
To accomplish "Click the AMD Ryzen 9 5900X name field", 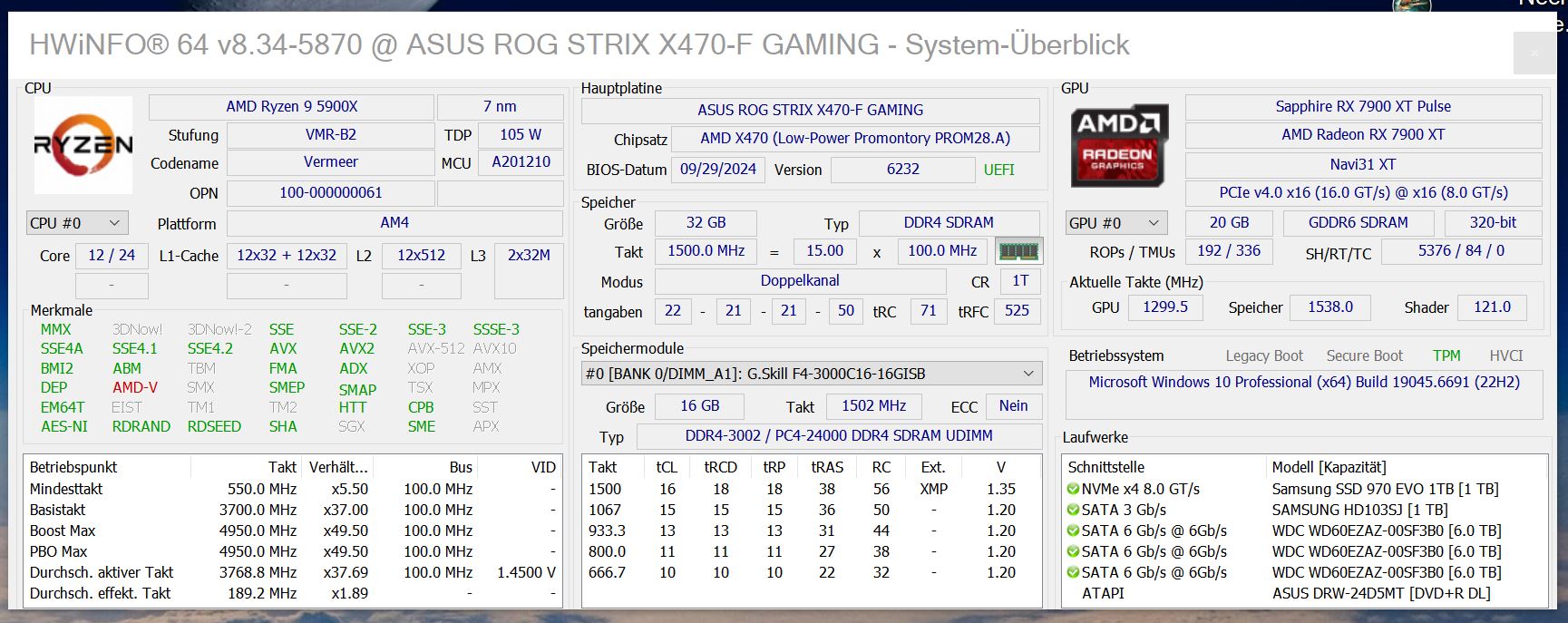I will tap(292, 107).
